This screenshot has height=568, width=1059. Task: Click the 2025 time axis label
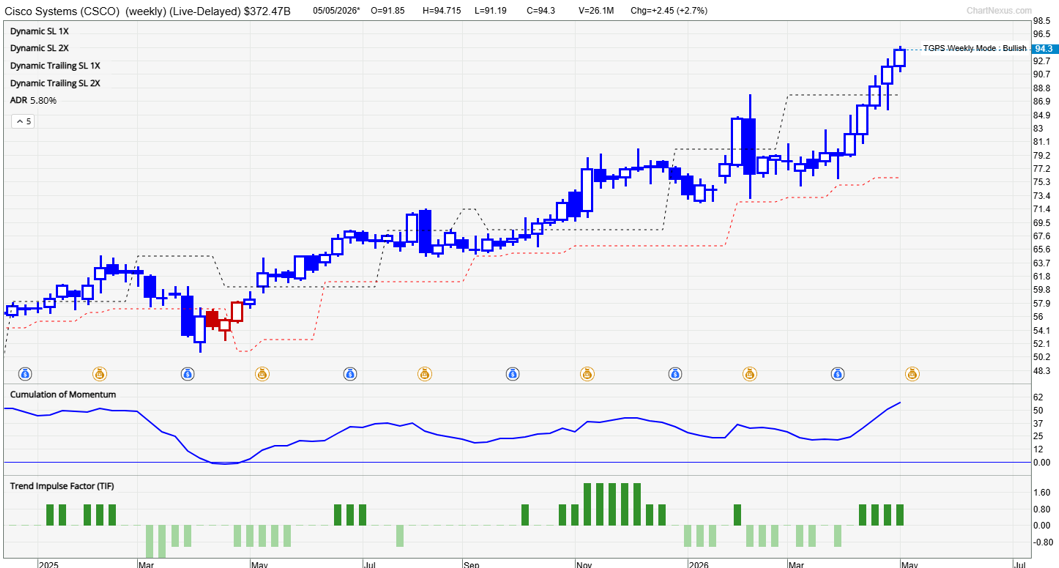click(49, 564)
